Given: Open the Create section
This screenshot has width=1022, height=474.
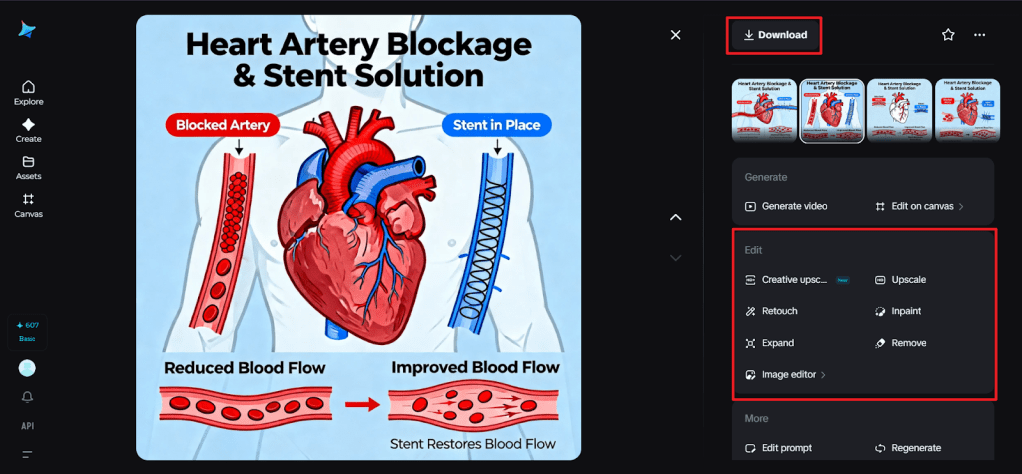Looking at the screenshot, I should tap(28, 130).
